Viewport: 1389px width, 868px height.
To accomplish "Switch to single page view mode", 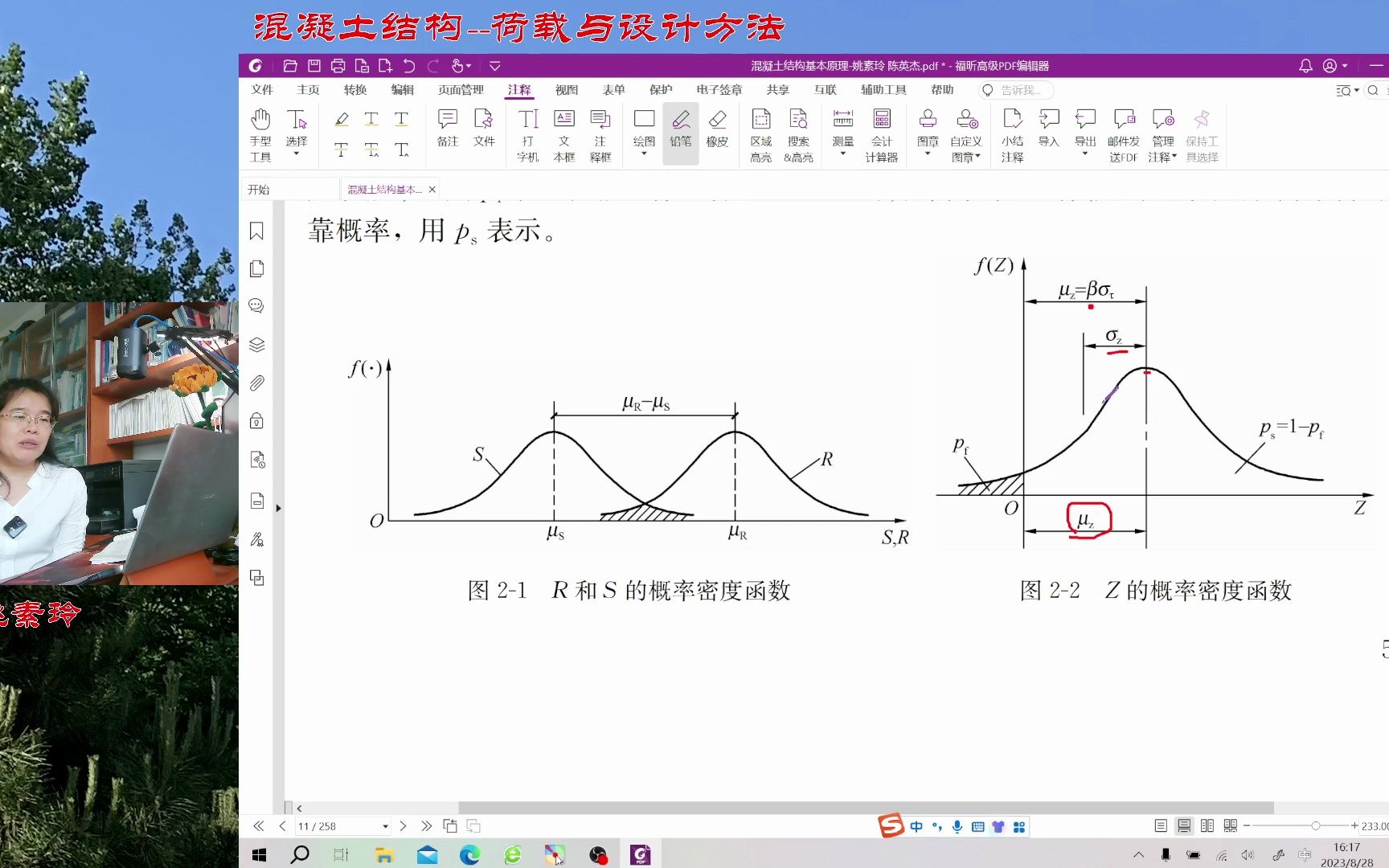I will tap(1161, 825).
